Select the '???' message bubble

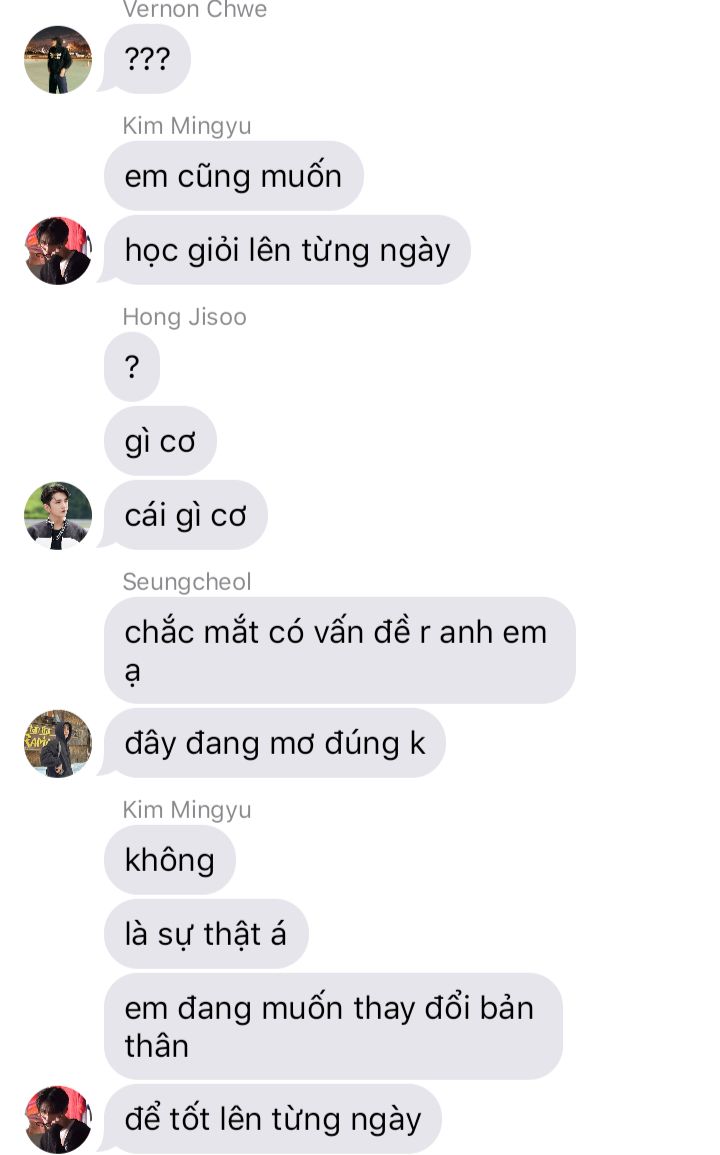pos(147,59)
